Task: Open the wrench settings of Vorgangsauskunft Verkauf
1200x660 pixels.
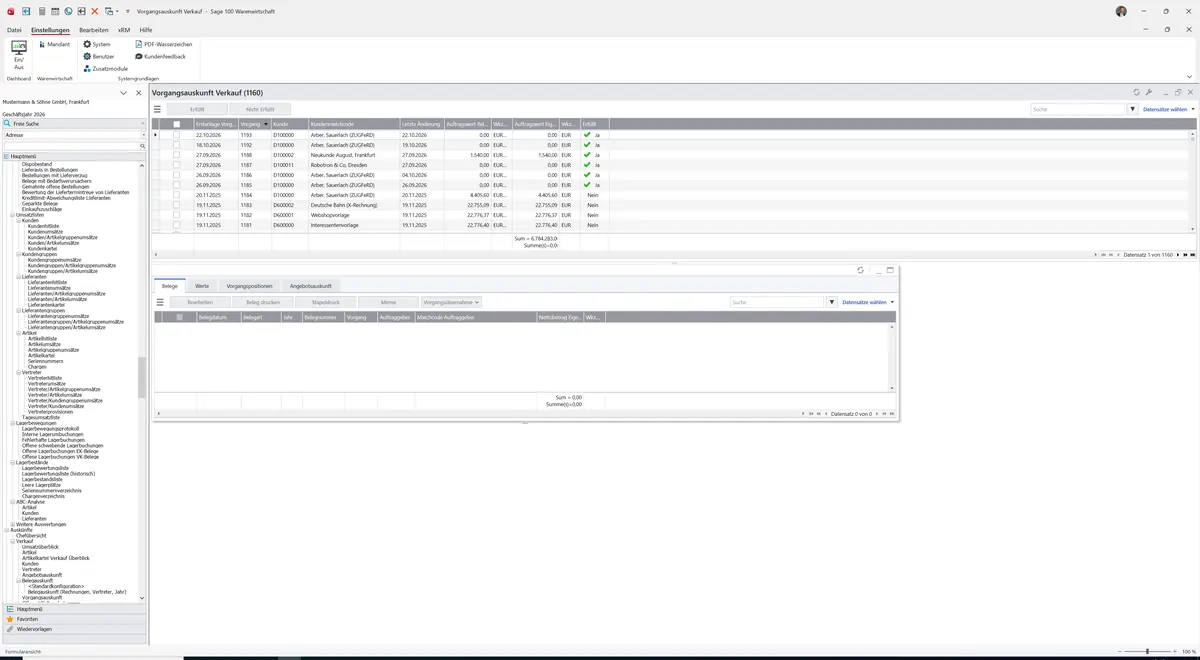Action: tap(1149, 92)
